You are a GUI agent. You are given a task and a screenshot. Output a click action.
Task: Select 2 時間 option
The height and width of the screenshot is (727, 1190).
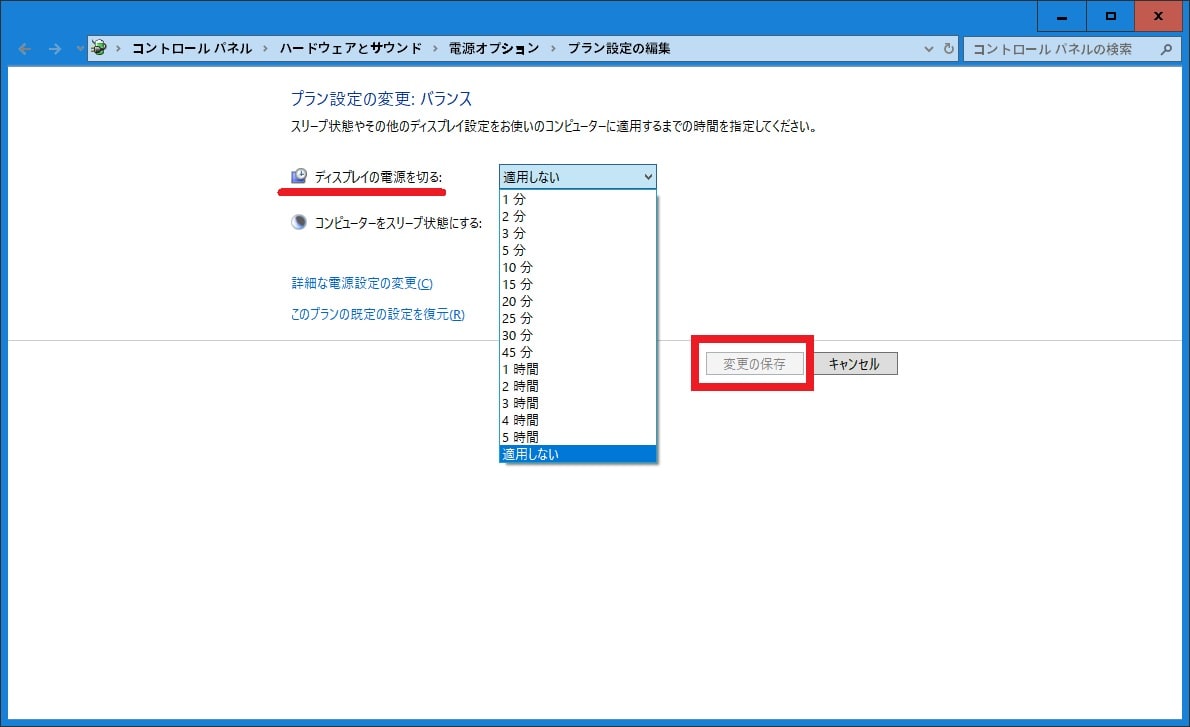[578, 386]
